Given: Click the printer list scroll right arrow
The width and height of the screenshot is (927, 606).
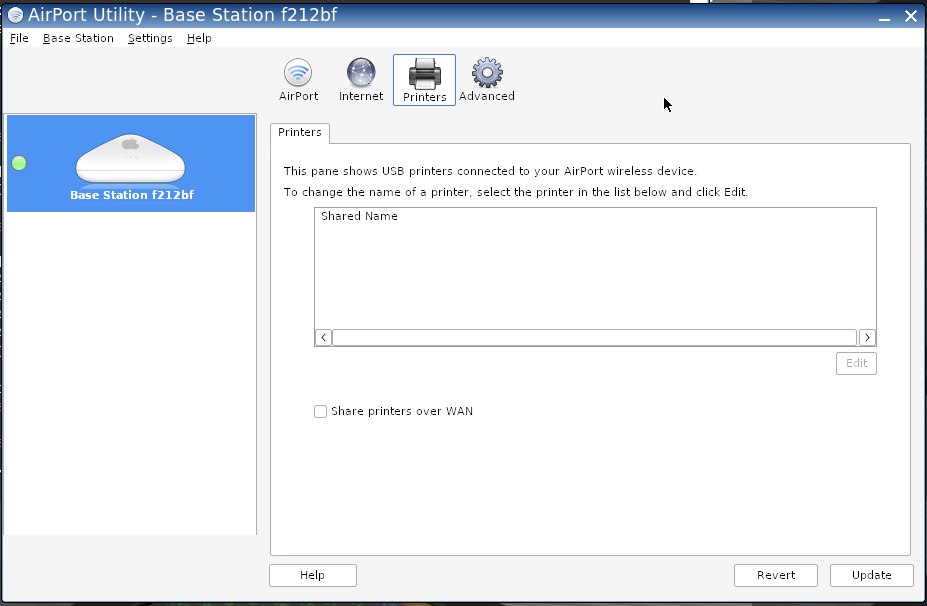Looking at the screenshot, I should click(867, 338).
